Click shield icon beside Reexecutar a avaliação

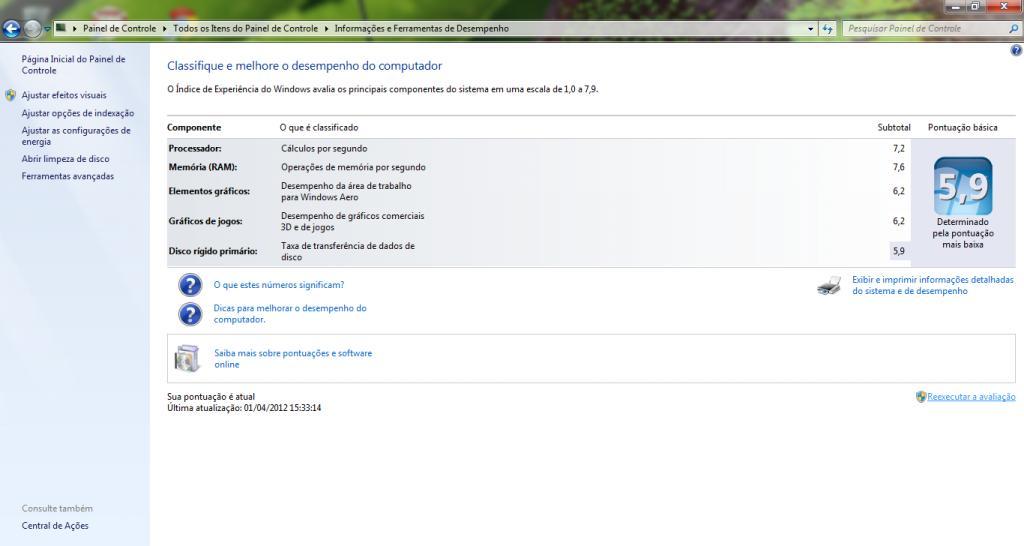tap(921, 396)
